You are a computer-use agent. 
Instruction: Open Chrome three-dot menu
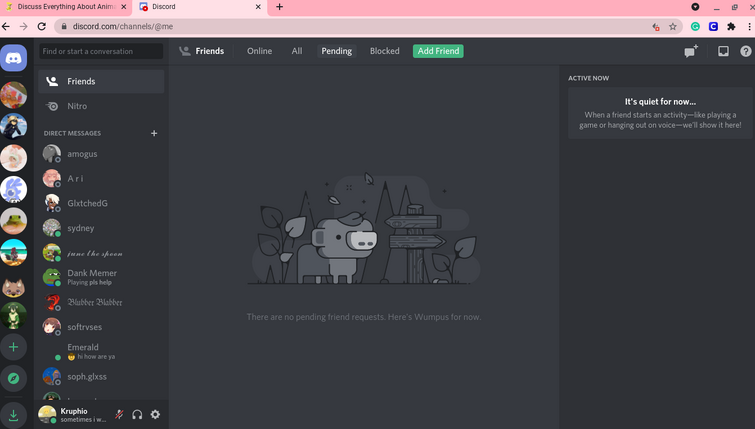point(749,26)
